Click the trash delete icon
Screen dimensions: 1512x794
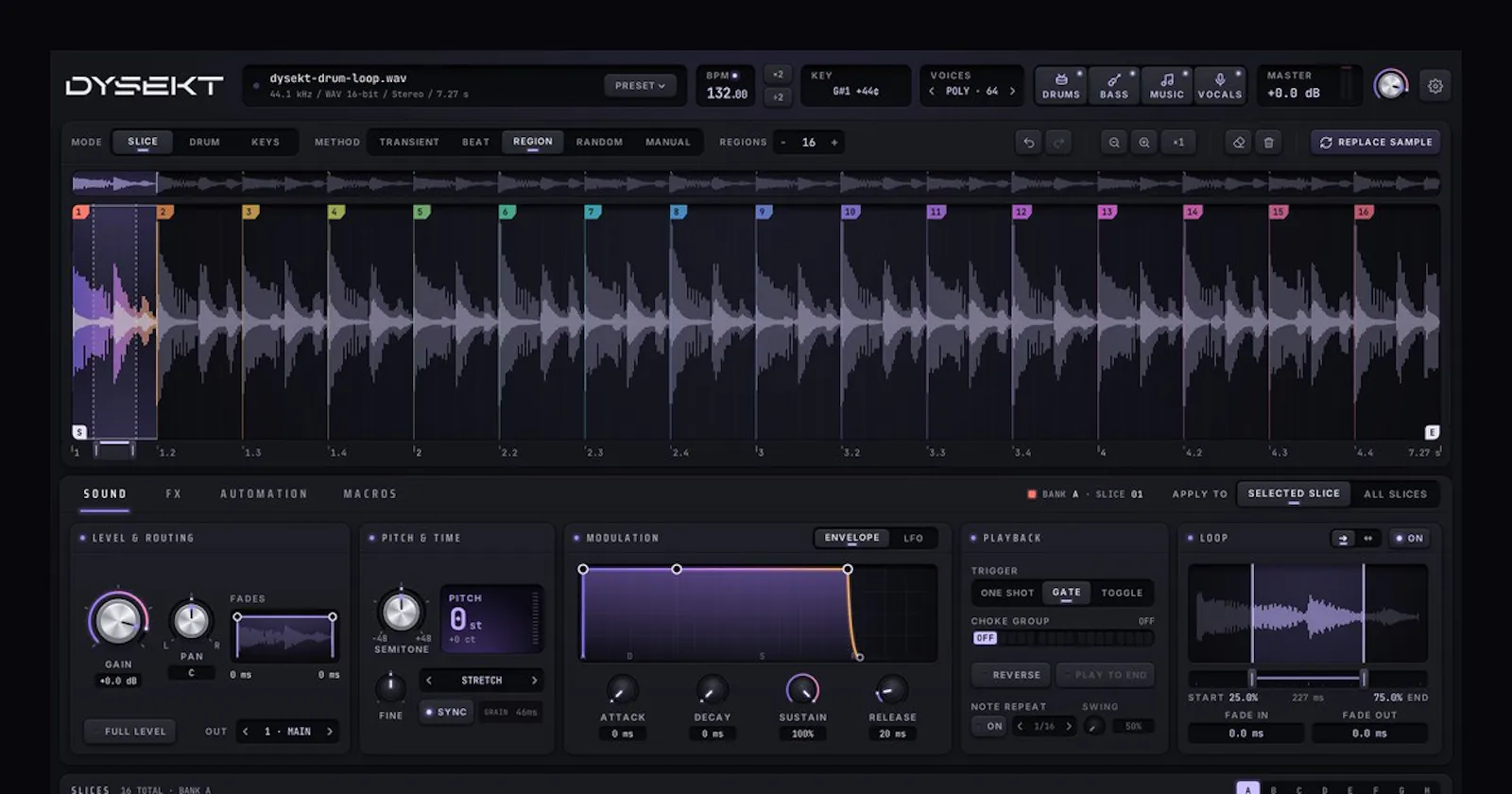(x=1269, y=143)
